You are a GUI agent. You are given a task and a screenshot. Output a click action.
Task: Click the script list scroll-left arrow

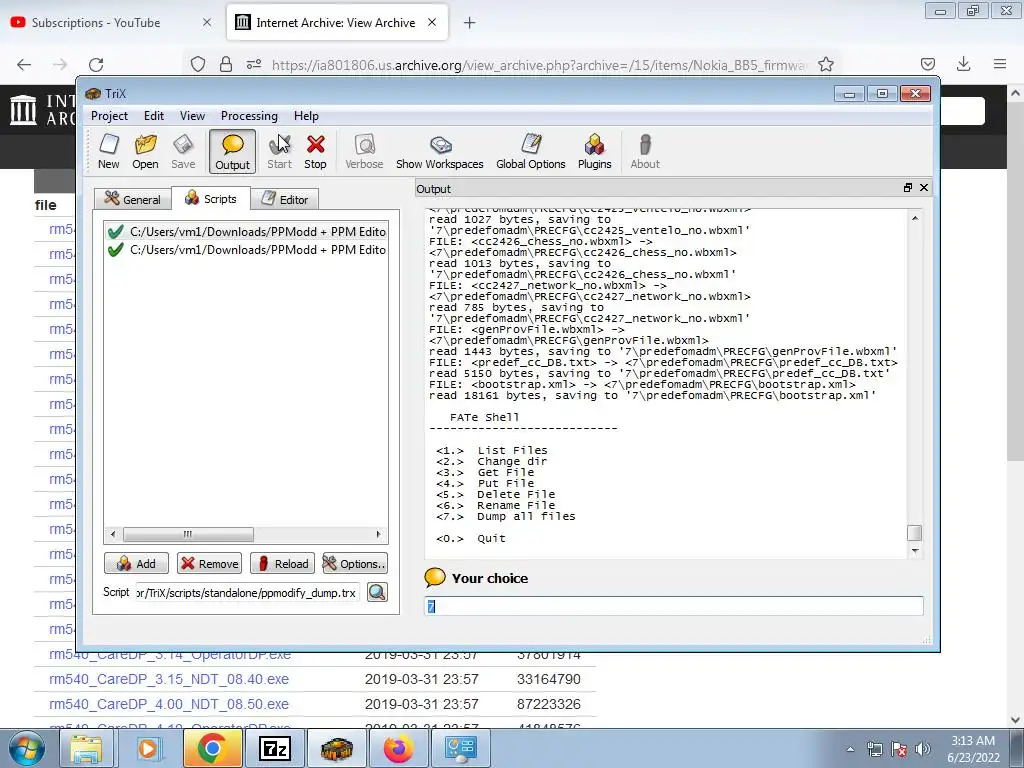pos(113,534)
